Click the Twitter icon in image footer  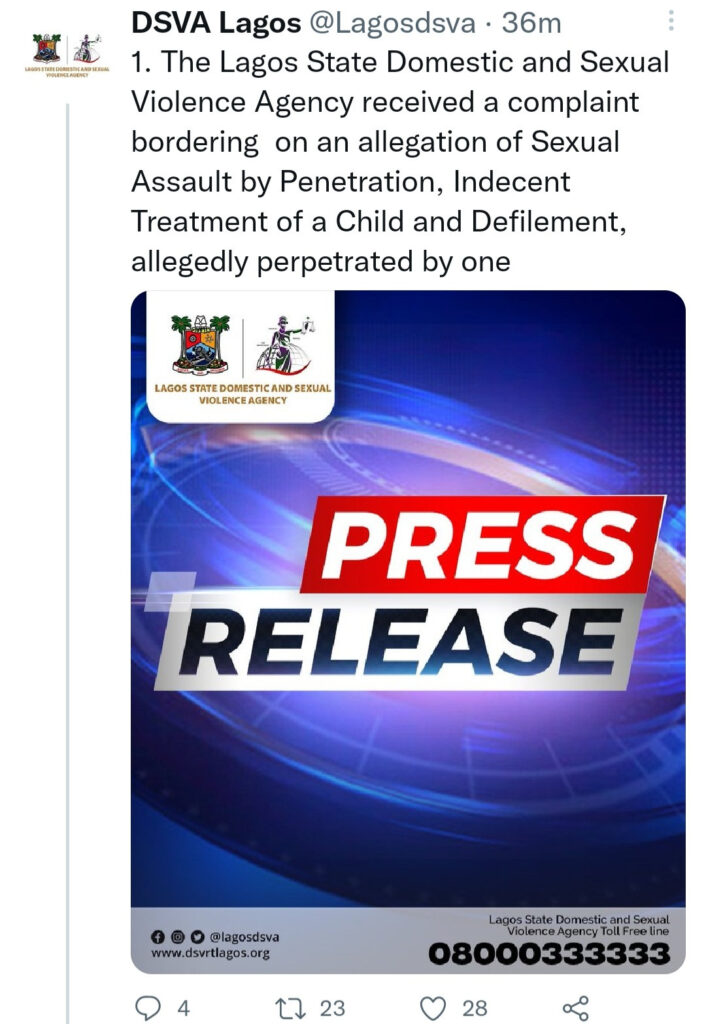pyautogui.click(x=197, y=936)
